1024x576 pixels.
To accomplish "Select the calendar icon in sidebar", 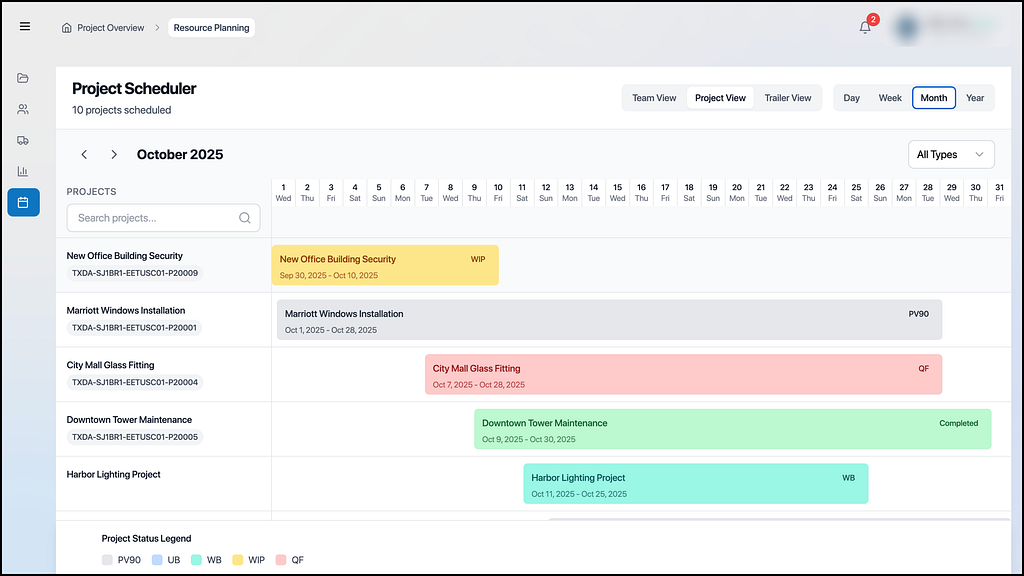I will (24, 202).
